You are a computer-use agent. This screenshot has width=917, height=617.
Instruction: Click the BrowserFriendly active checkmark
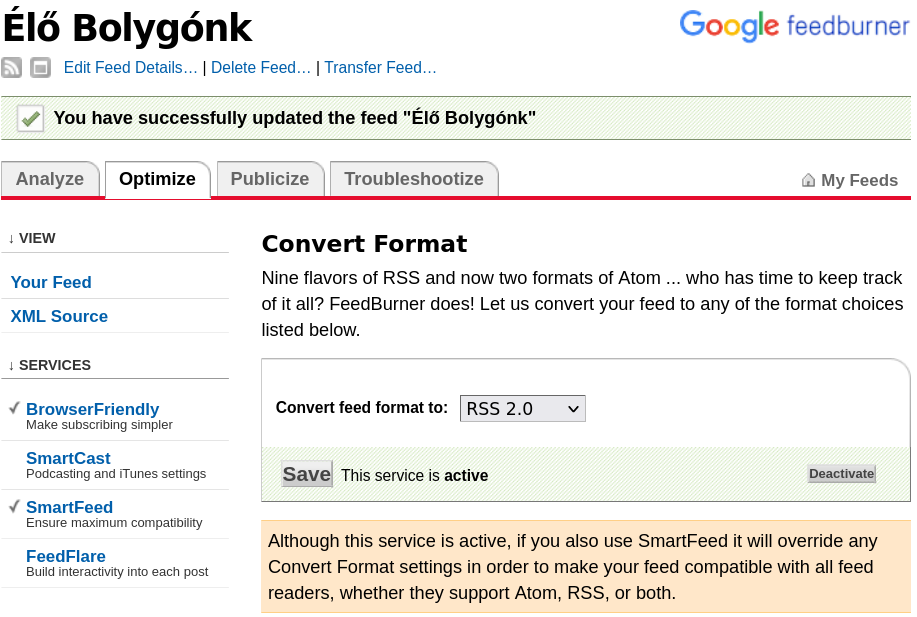[x=15, y=408]
